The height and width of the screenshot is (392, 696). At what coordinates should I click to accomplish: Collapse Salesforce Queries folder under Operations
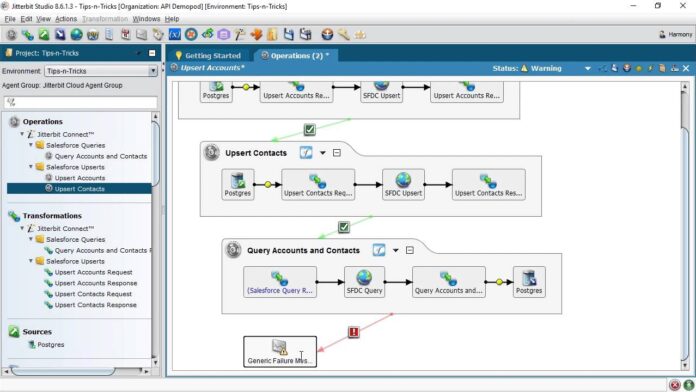31,145
